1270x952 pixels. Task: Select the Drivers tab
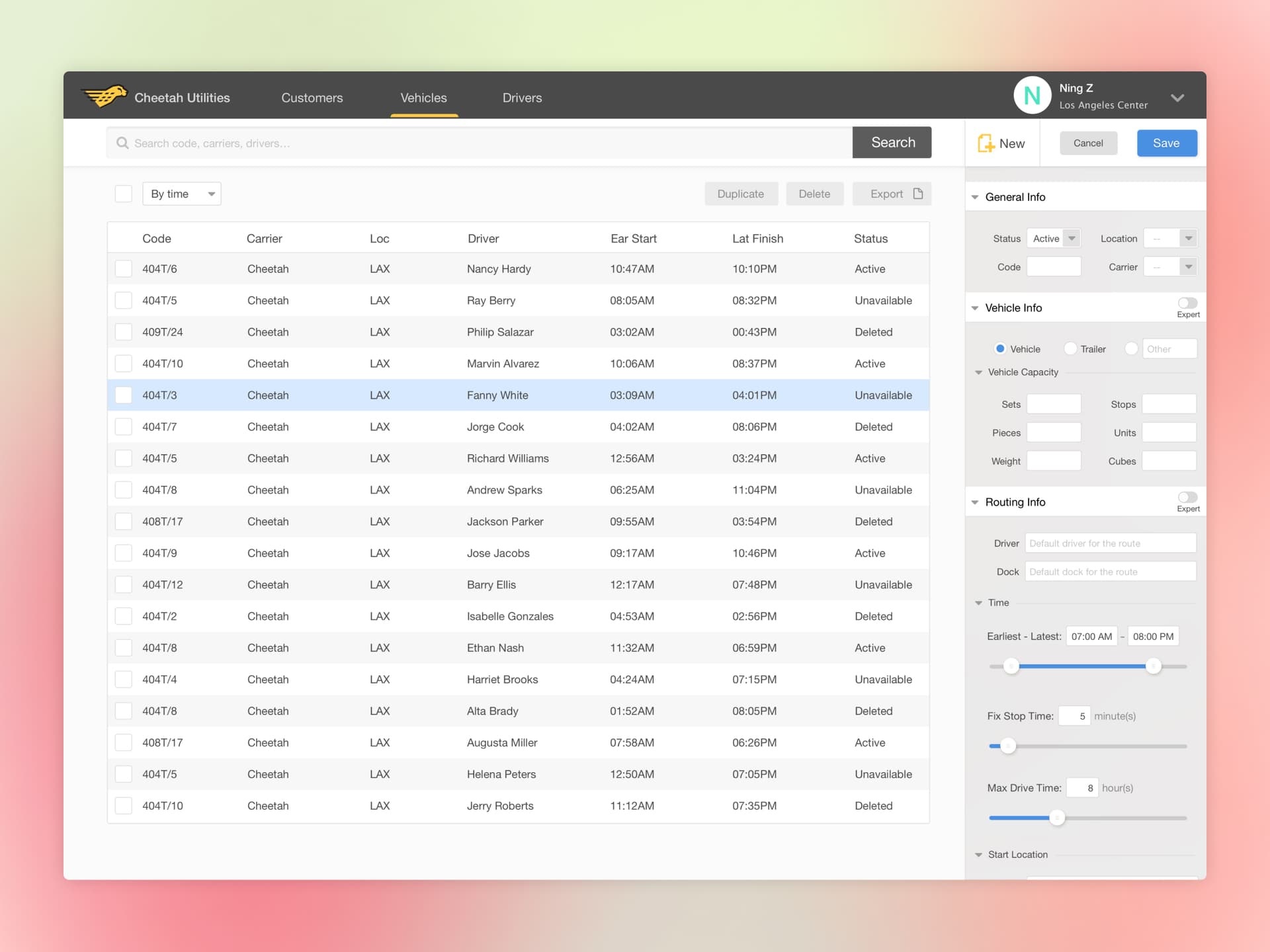[x=523, y=97]
